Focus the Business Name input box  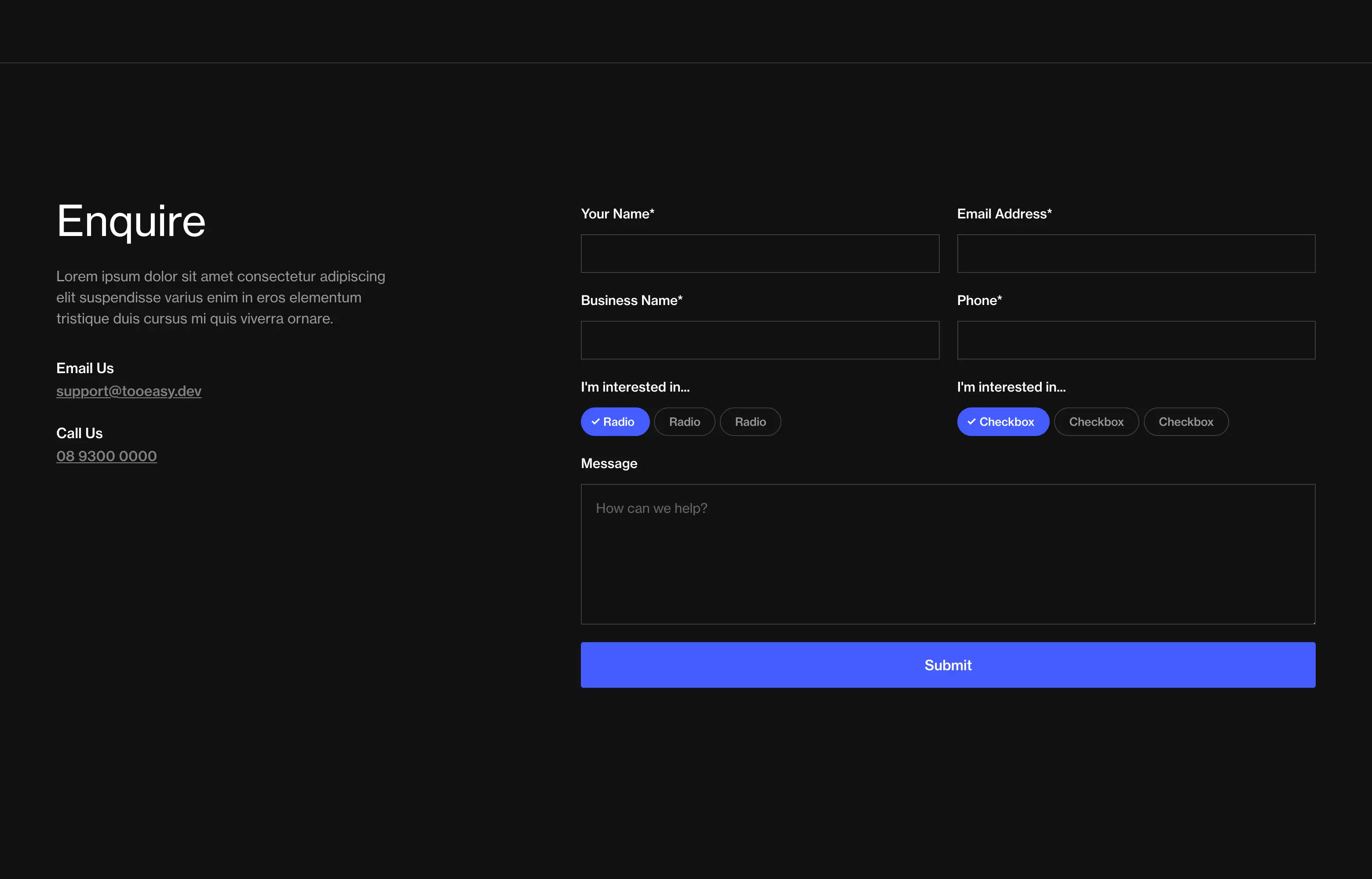760,340
